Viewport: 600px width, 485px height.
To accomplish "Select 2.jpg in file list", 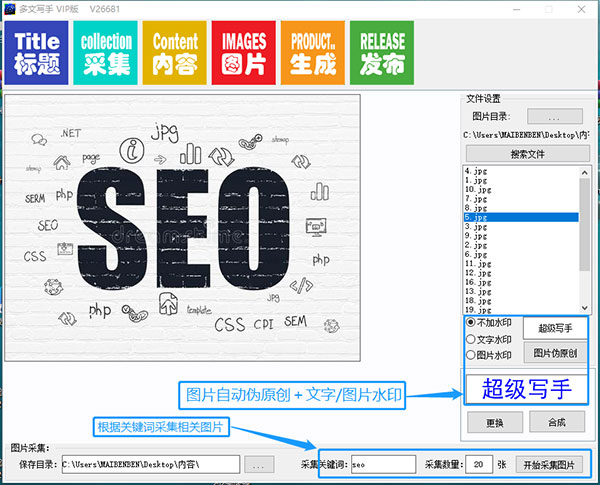I will [521, 245].
